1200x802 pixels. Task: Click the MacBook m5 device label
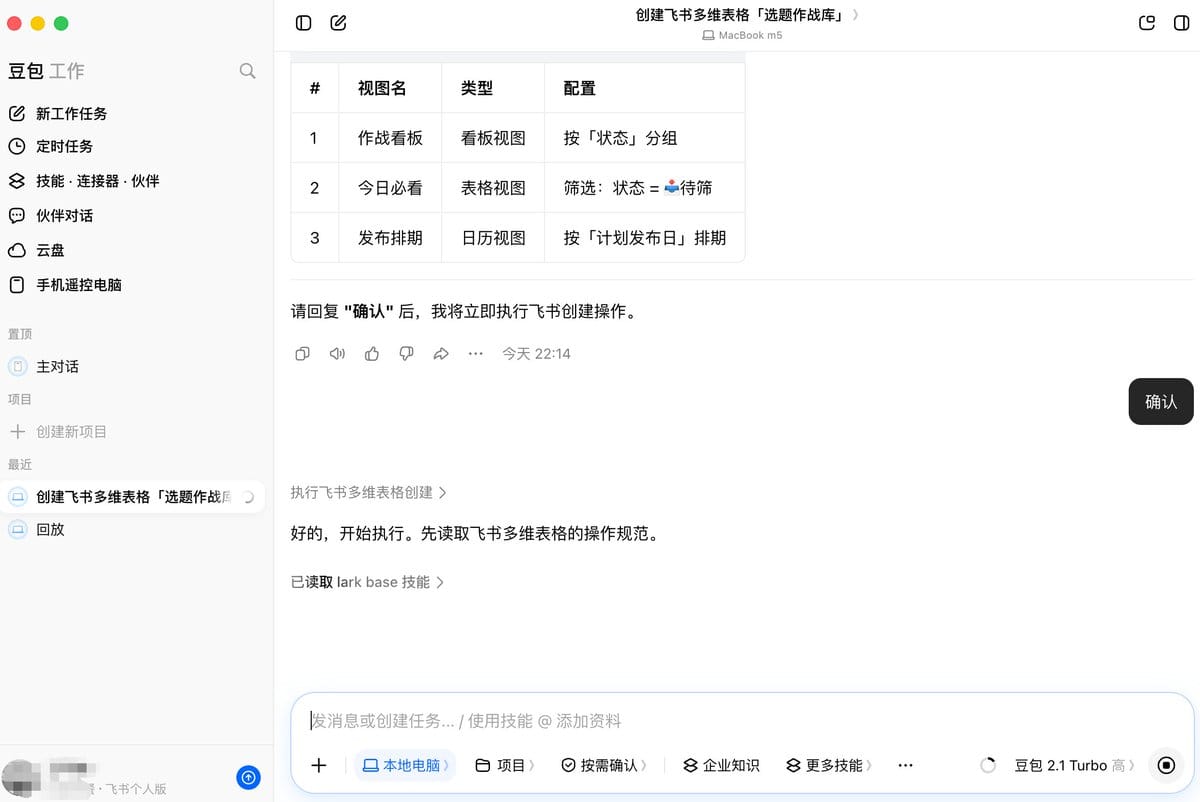(x=743, y=35)
